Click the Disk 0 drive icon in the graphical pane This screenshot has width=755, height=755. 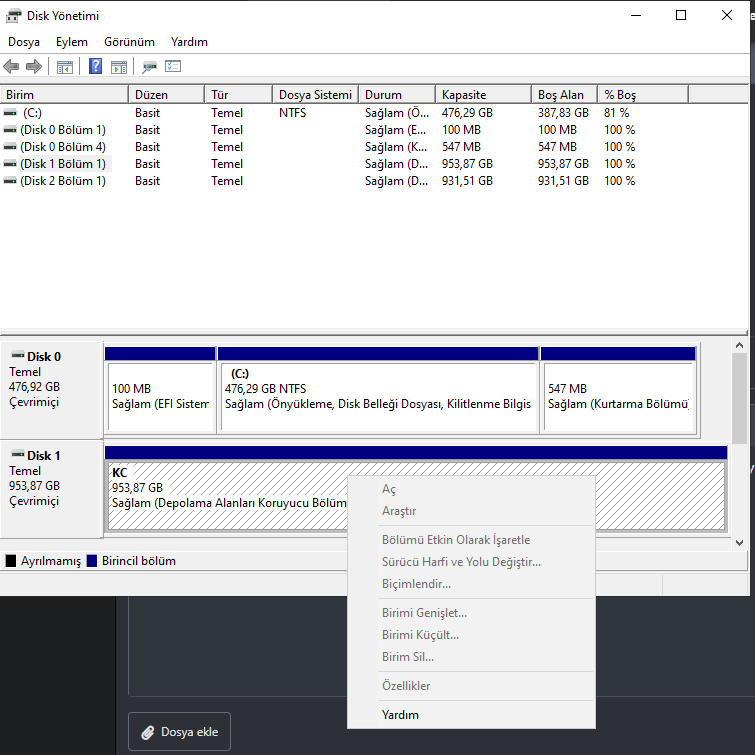[18, 355]
